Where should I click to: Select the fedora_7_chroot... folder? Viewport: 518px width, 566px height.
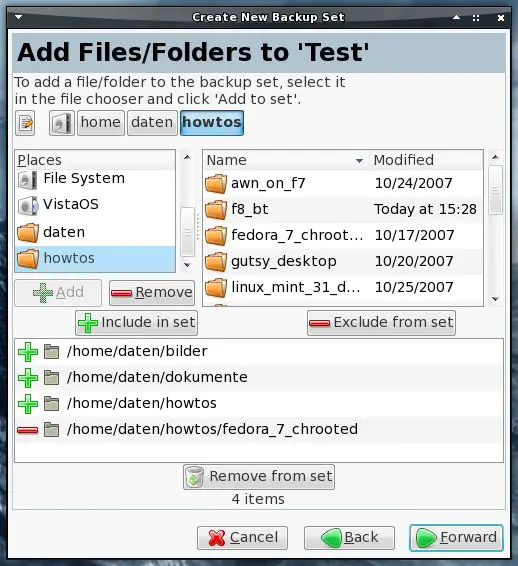[x=343, y=236]
